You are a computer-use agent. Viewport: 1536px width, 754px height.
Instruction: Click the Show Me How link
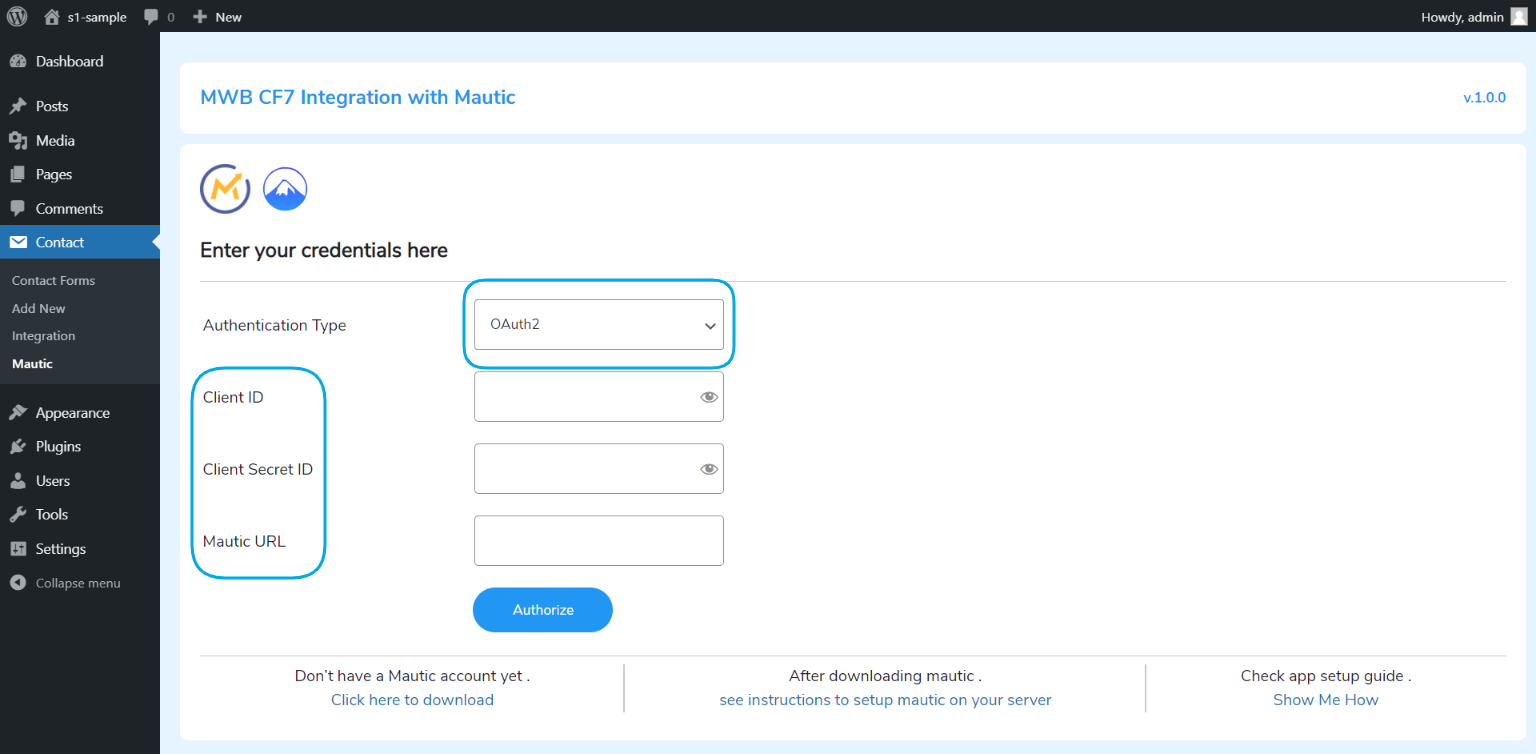point(1326,700)
